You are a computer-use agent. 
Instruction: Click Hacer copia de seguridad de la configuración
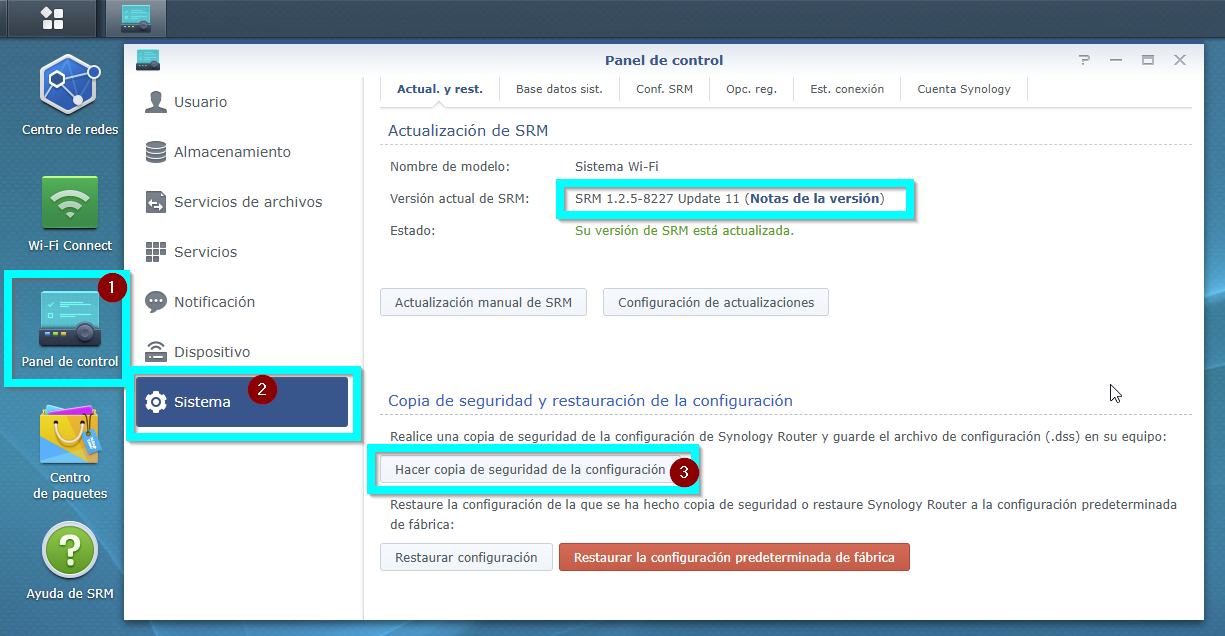tap(530, 470)
